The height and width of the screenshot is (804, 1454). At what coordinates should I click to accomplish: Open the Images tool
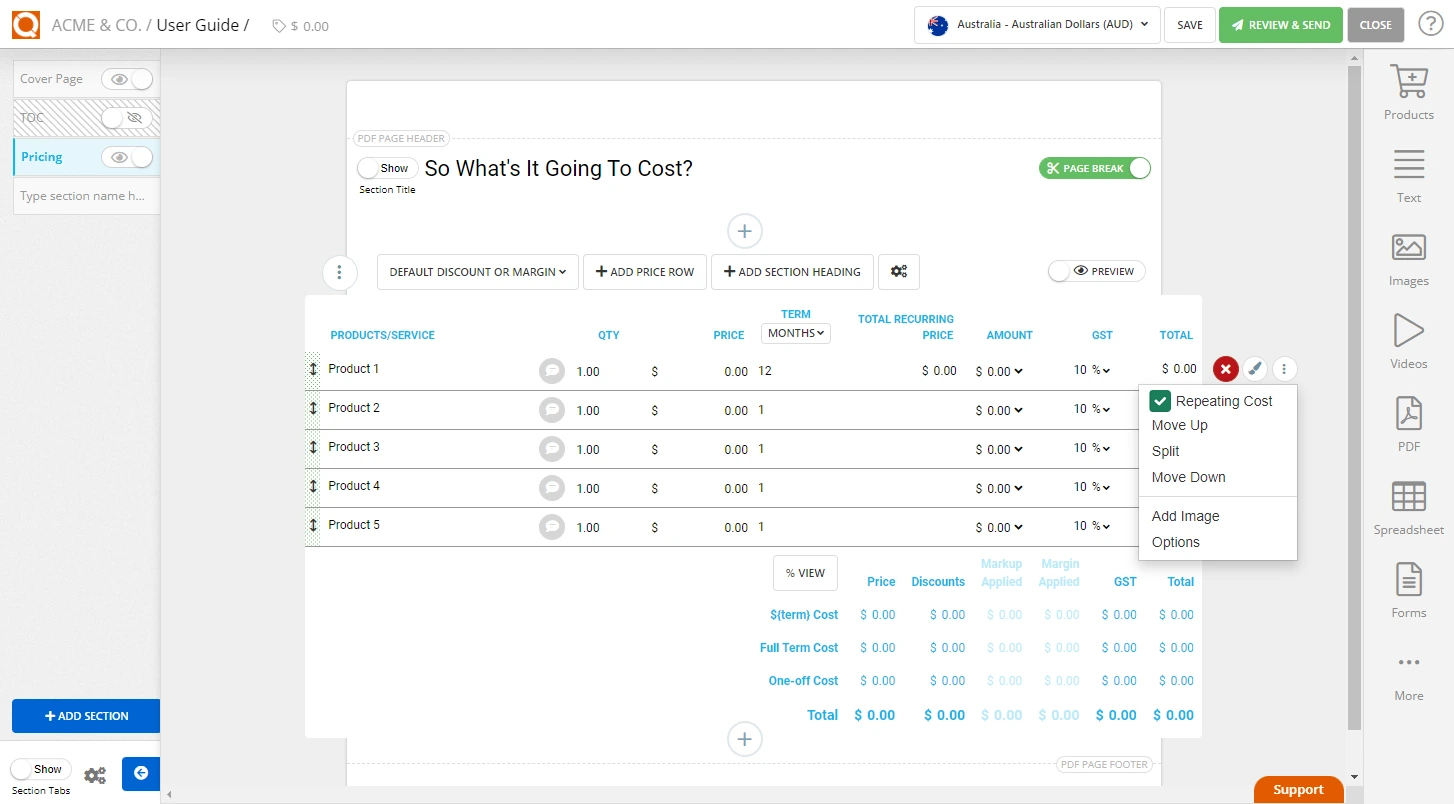(1408, 259)
